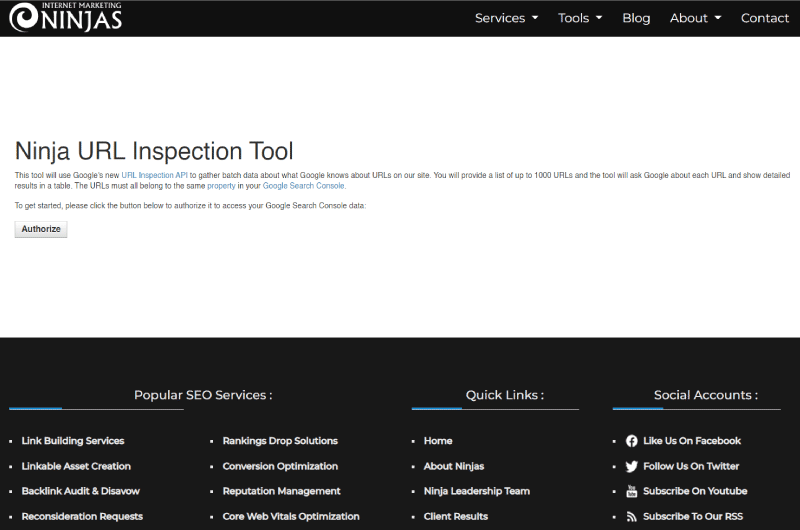Expand the About dropdown menu

point(695,18)
